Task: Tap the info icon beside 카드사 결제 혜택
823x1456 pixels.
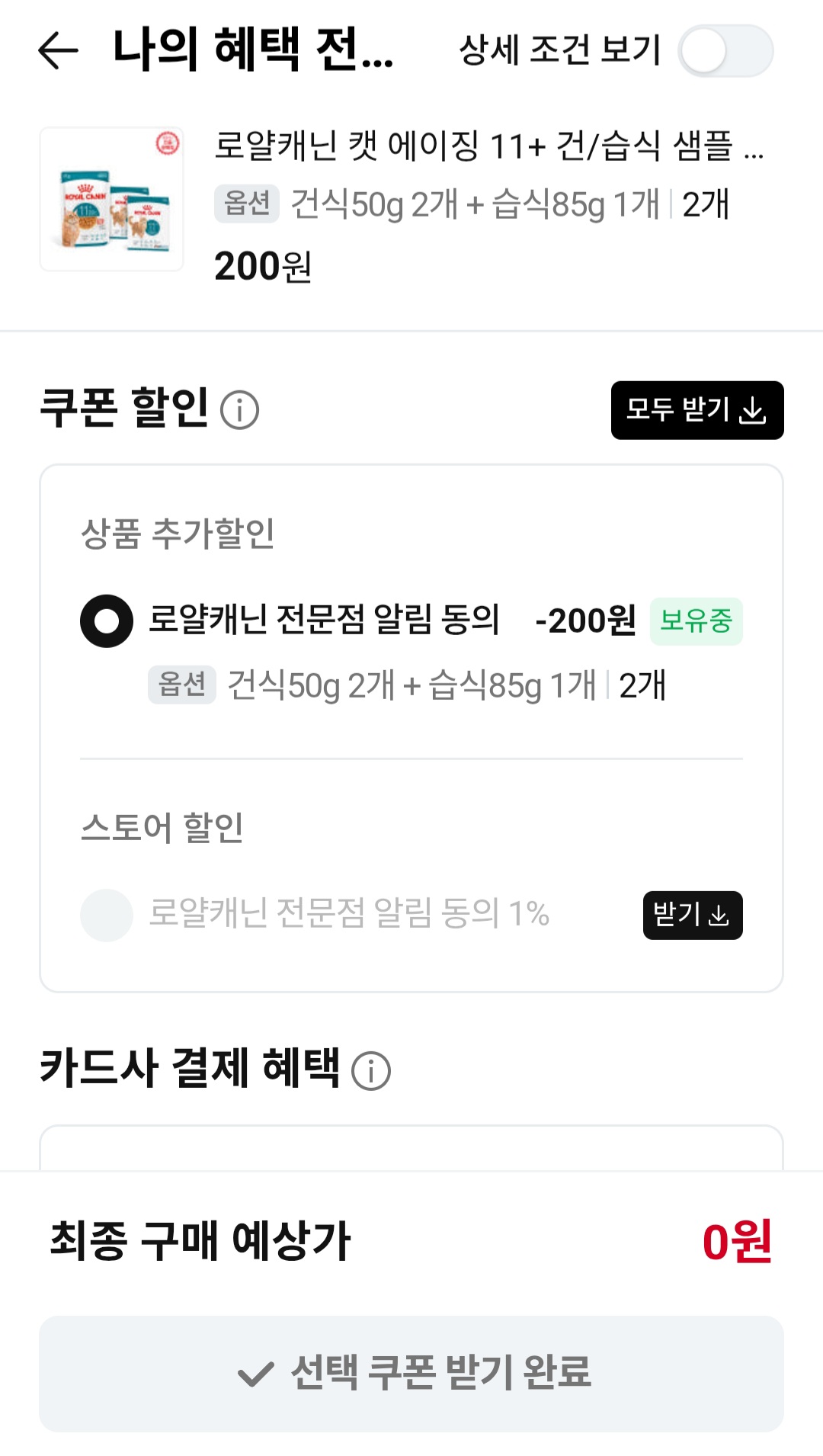Action: [x=371, y=1070]
